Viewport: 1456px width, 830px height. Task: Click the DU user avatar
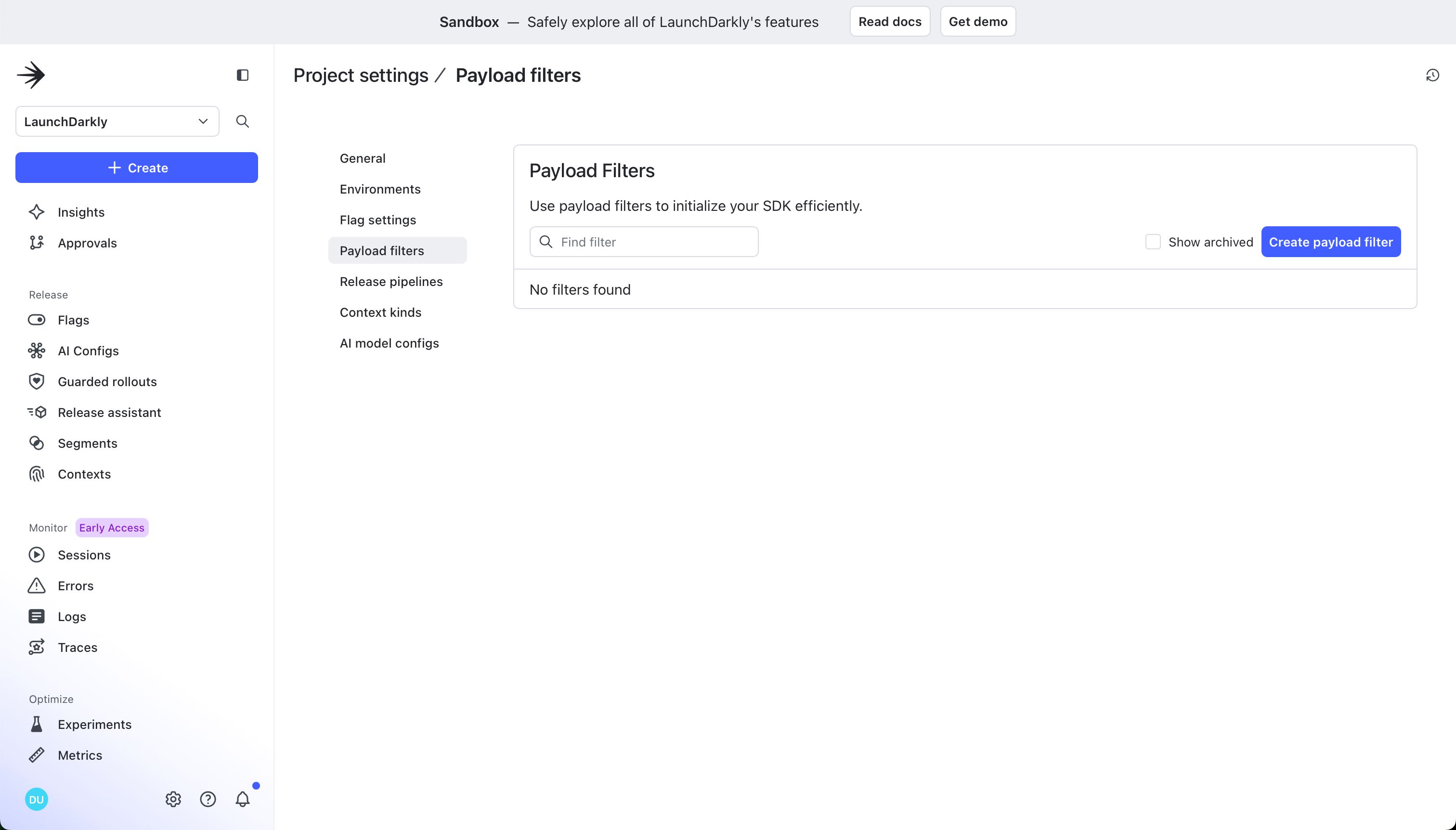pyautogui.click(x=37, y=799)
